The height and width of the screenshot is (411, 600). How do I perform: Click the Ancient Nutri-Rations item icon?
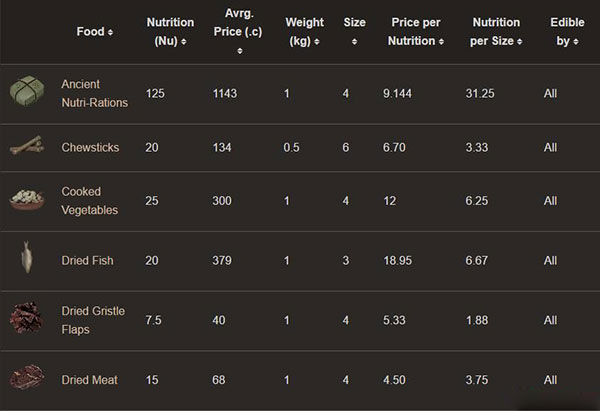[x=27, y=91]
